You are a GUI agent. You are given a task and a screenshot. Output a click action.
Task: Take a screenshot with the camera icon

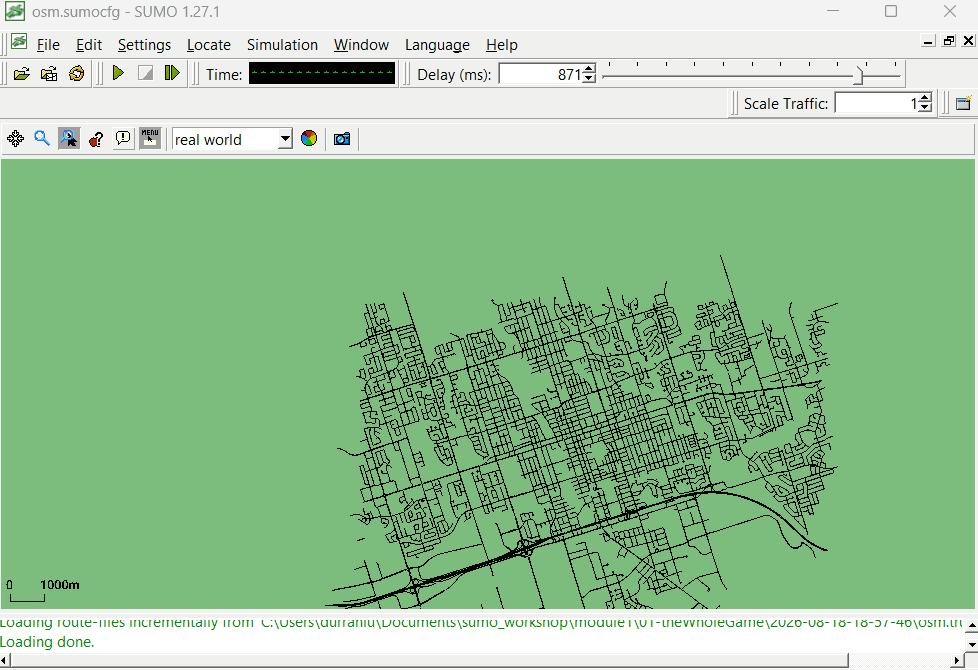pyautogui.click(x=342, y=138)
